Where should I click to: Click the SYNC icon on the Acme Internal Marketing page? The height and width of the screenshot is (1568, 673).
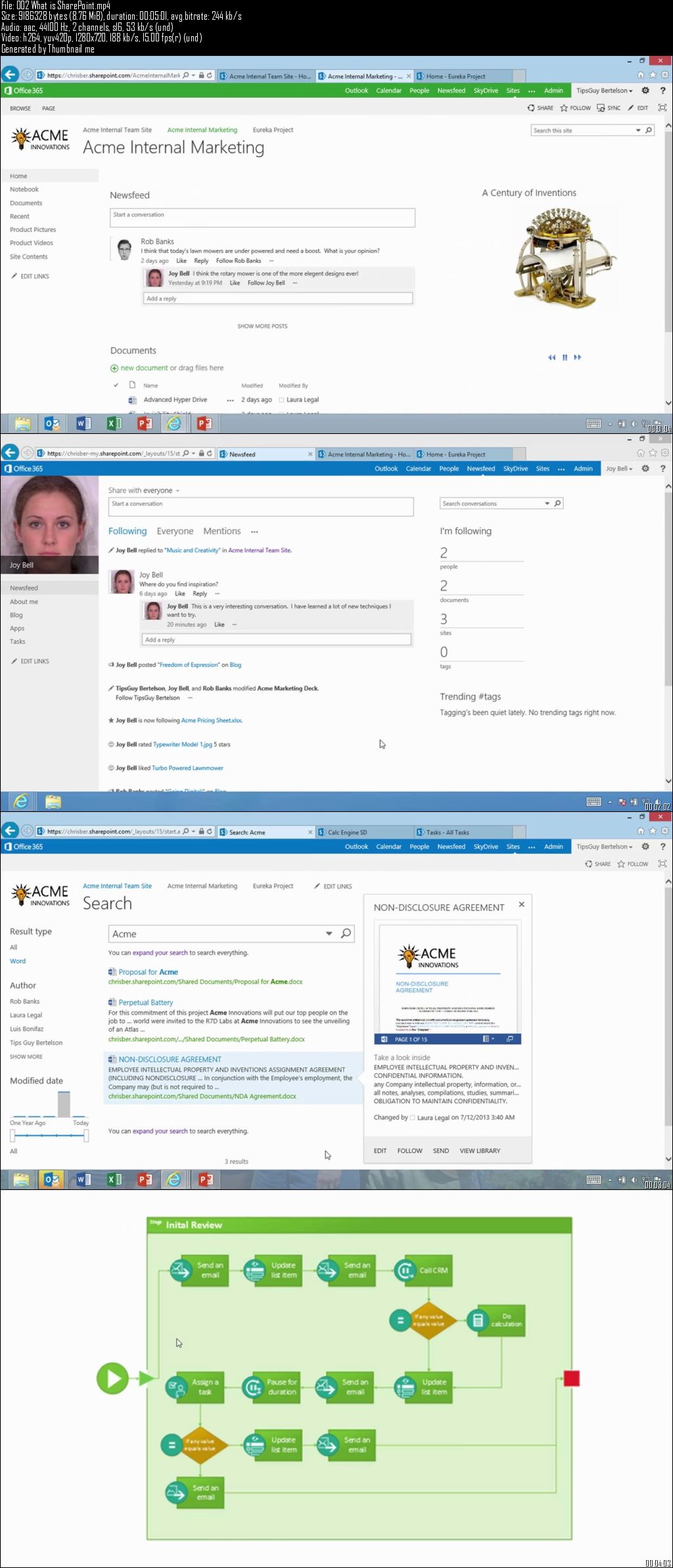point(601,108)
